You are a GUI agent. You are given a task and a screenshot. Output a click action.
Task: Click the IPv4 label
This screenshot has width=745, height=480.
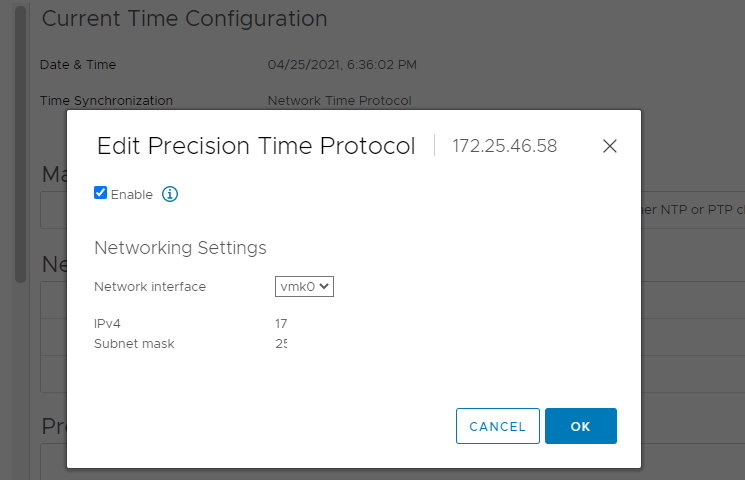pos(107,324)
